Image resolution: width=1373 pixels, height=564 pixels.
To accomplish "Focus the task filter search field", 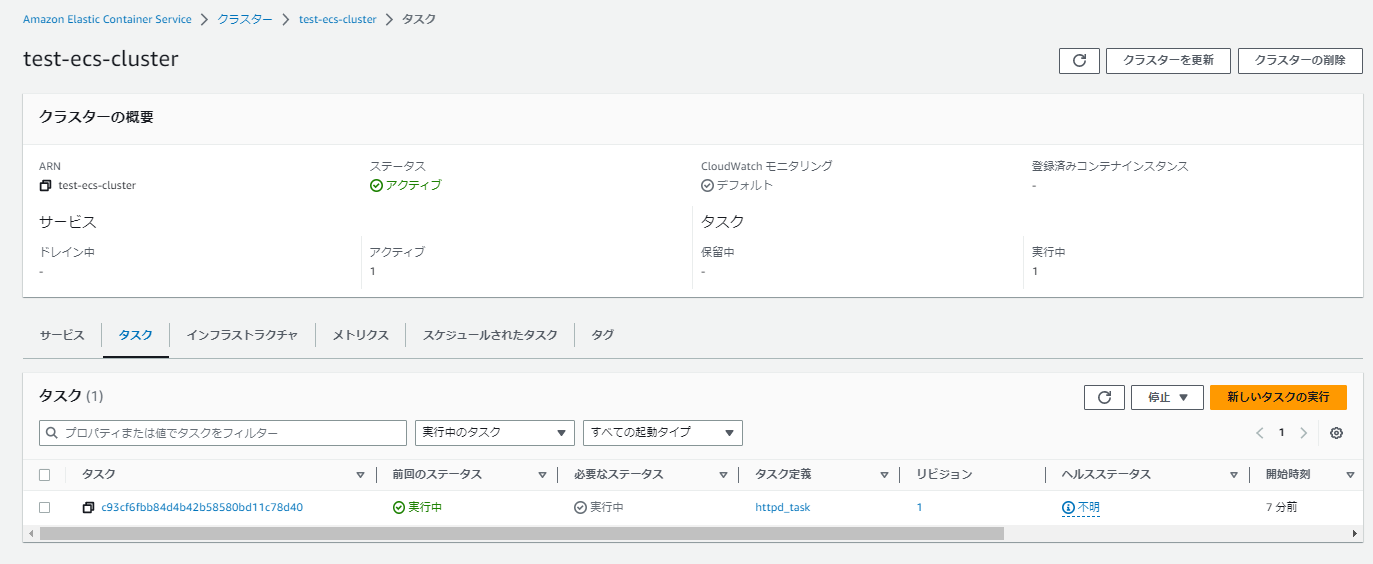I will click(x=222, y=433).
